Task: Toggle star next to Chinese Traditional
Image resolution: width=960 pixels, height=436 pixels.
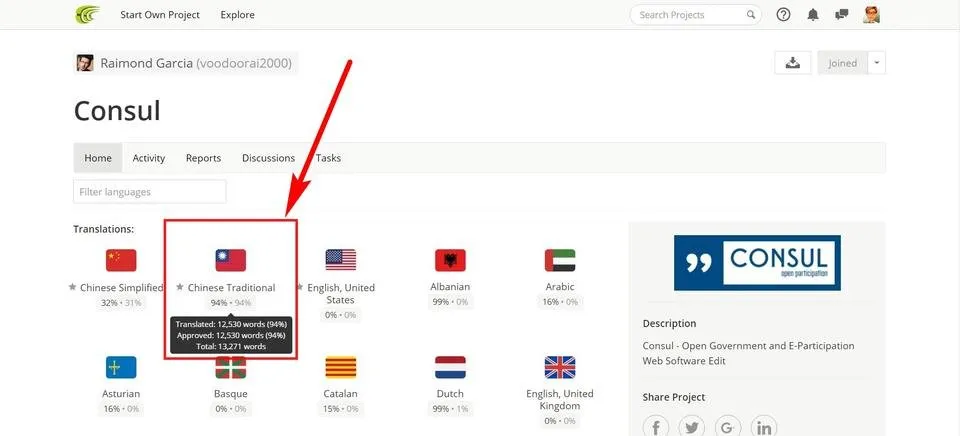Action: point(180,287)
